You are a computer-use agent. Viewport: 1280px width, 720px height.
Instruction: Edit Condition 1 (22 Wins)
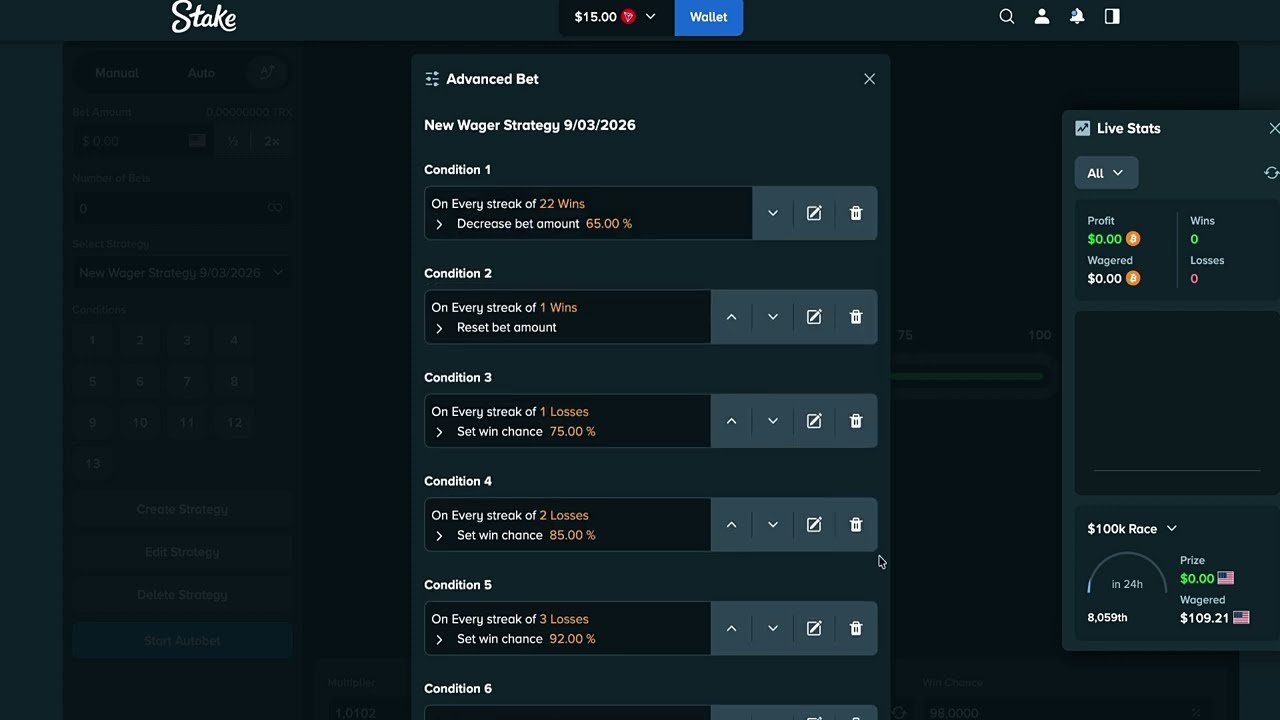point(814,213)
